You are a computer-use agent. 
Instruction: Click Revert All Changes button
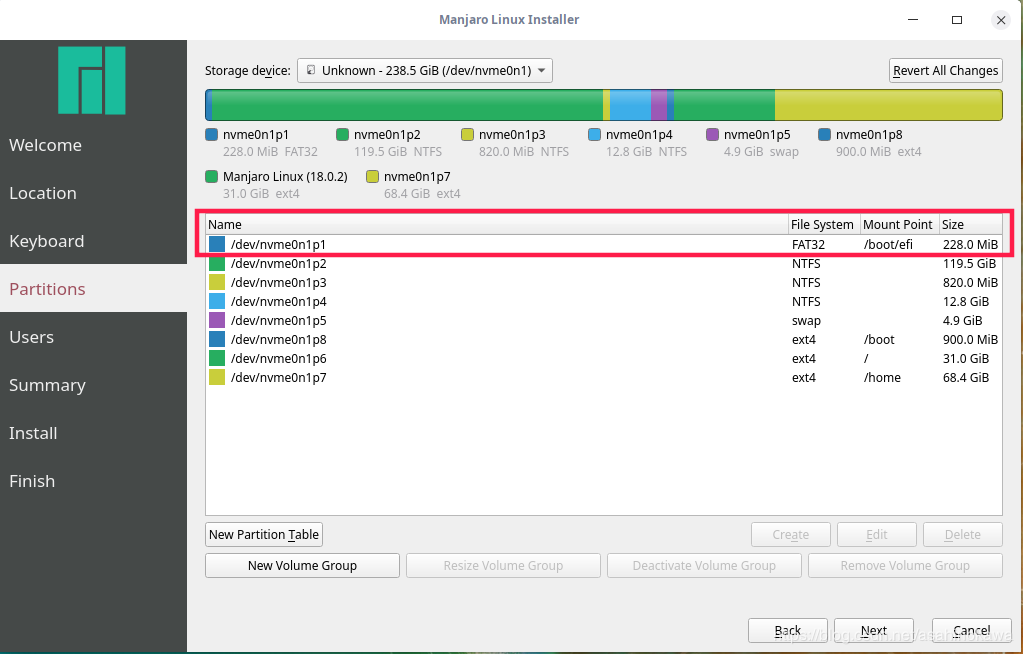[945, 70]
